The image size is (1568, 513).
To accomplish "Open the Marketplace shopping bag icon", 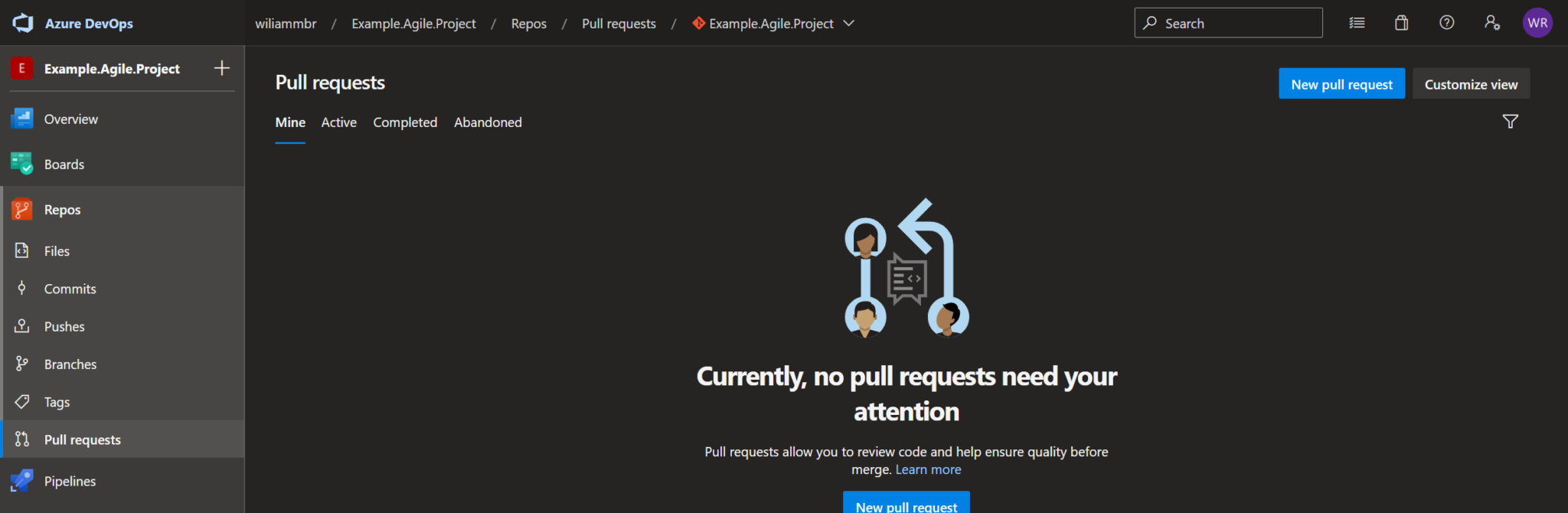I will click(x=1401, y=23).
